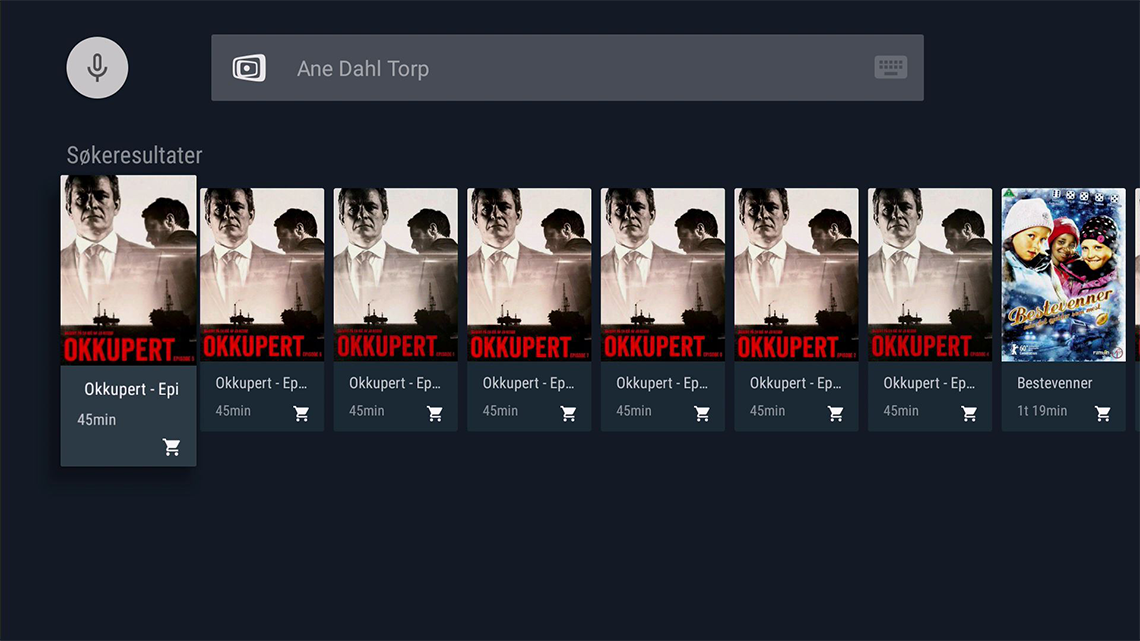Select the cart icon on seventh Okkupert result
This screenshot has width=1140, height=641.
point(969,413)
